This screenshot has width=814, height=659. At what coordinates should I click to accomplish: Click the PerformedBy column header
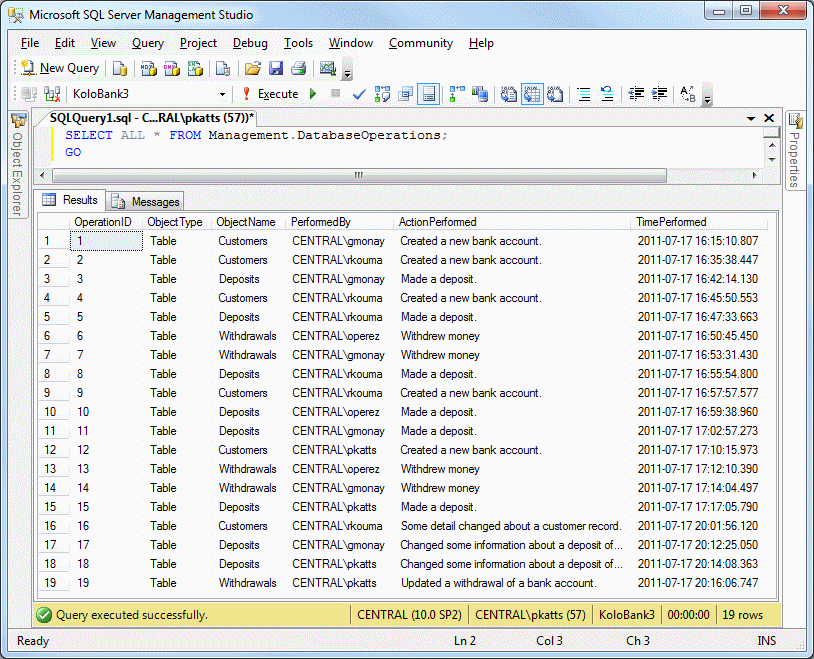(340, 222)
